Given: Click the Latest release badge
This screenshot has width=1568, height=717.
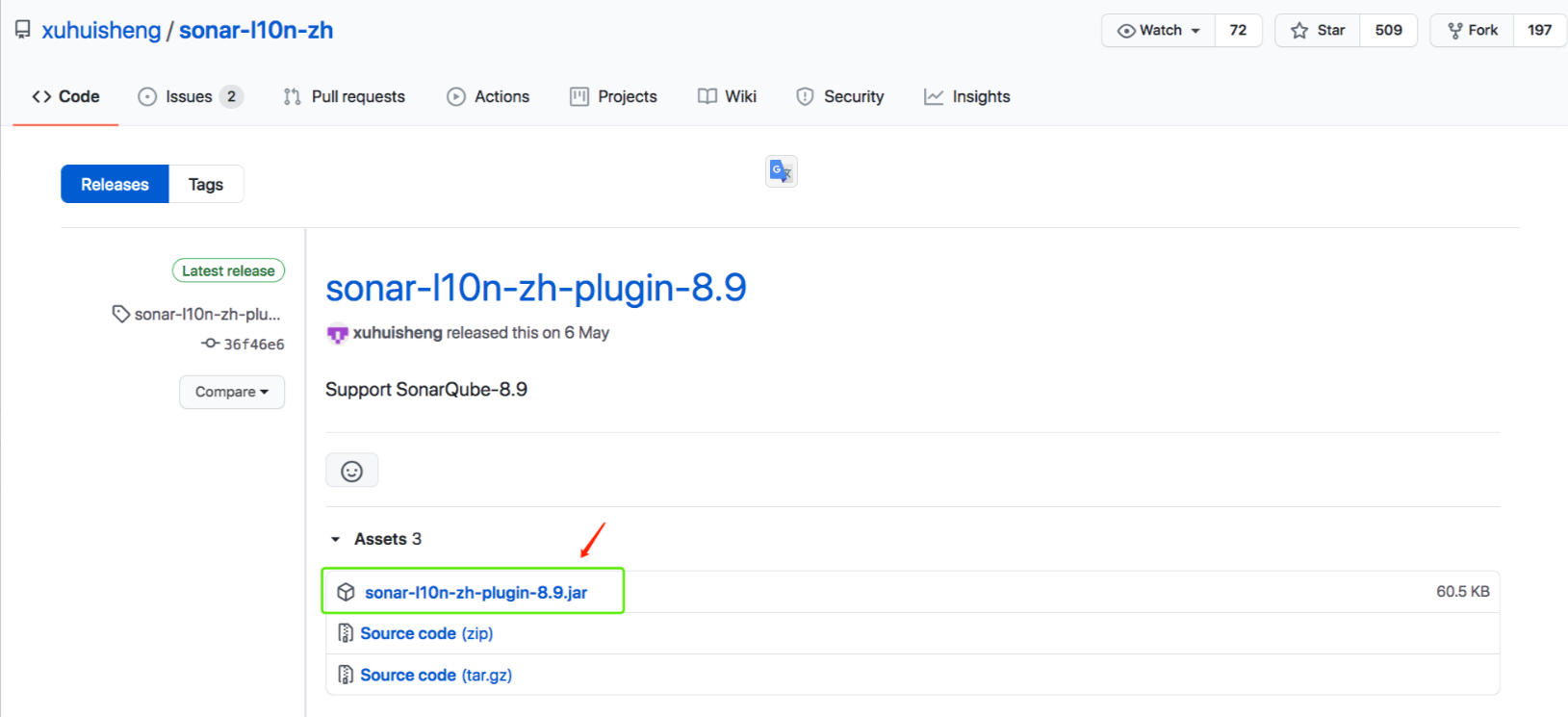Looking at the screenshot, I should click(x=228, y=270).
